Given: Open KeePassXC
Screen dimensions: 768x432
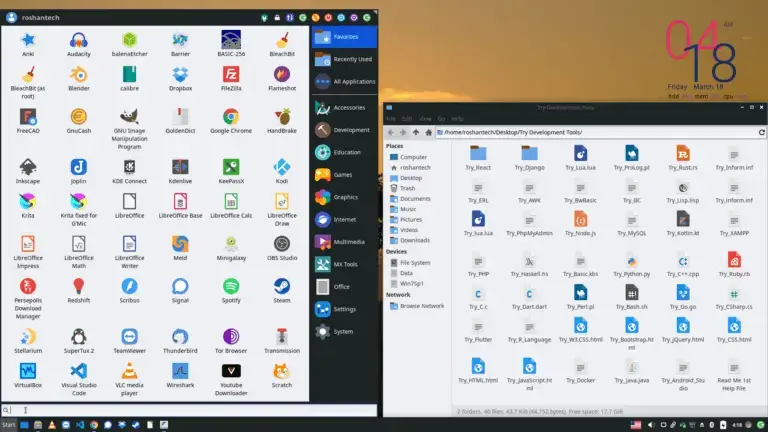Looking at the screenshot, I should (x=231, y=171).
